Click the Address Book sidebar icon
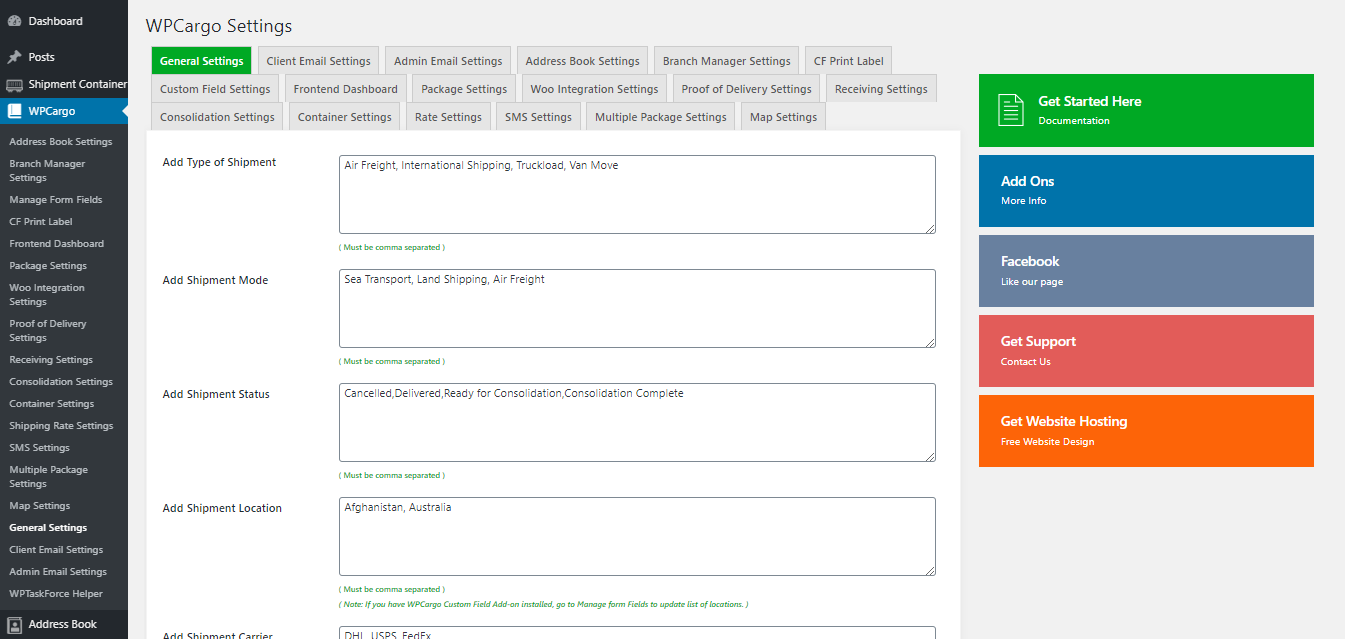This screenshot has width=1345, height=639. click(x=14, y=625)
